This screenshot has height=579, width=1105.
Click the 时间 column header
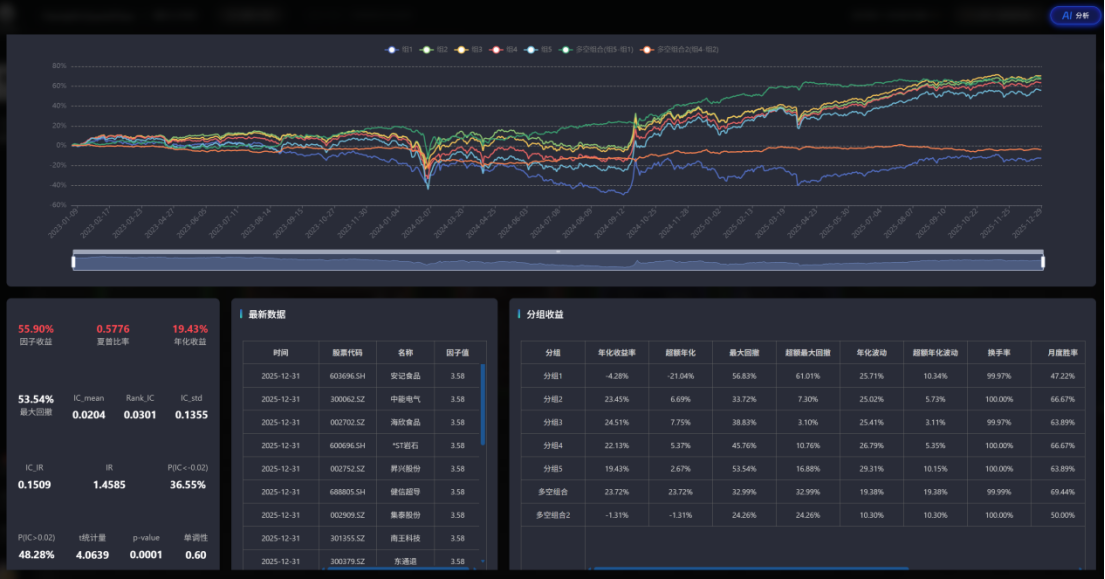[281, 352]
